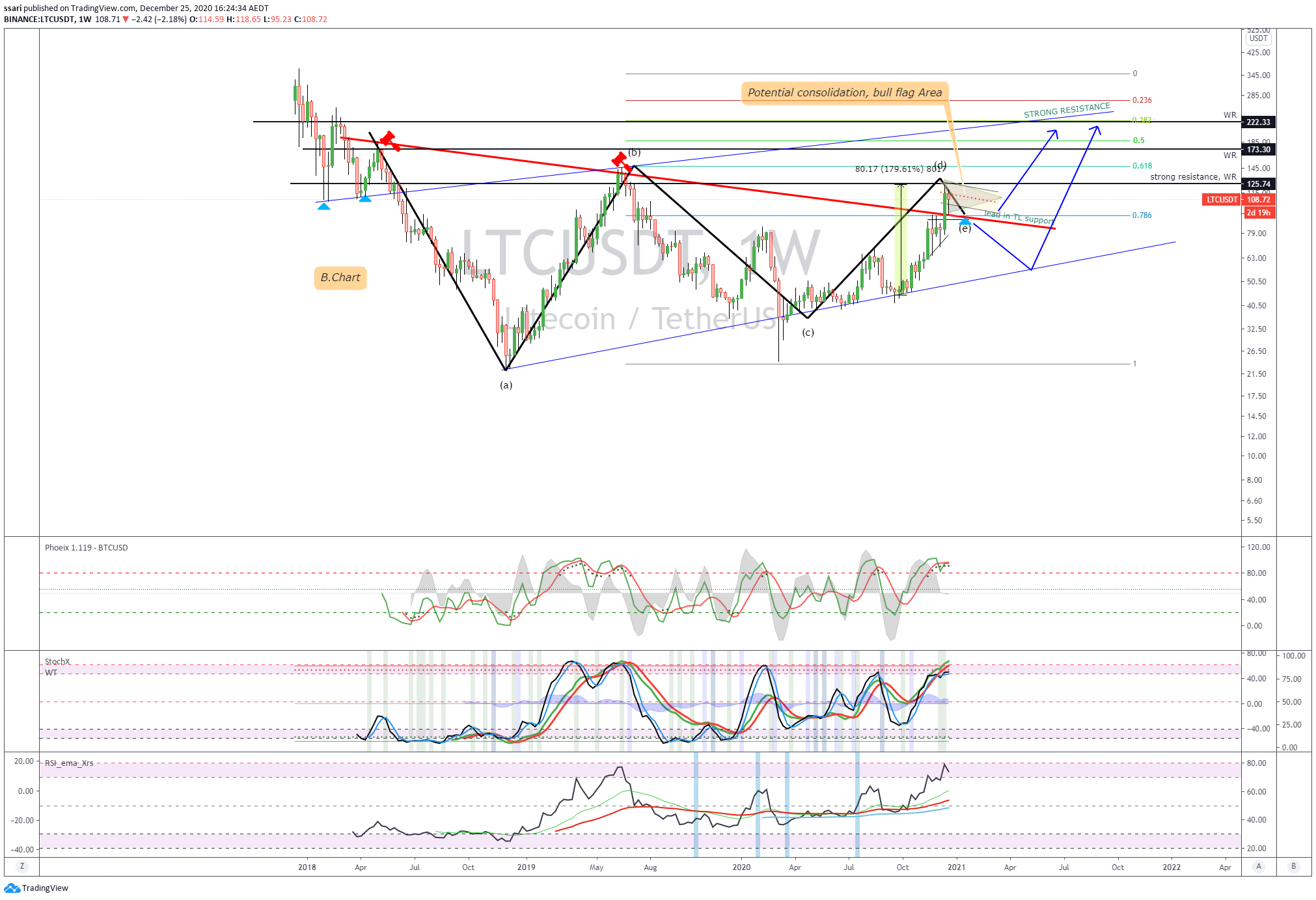Click the 2022 label on the time axis

1172,867
